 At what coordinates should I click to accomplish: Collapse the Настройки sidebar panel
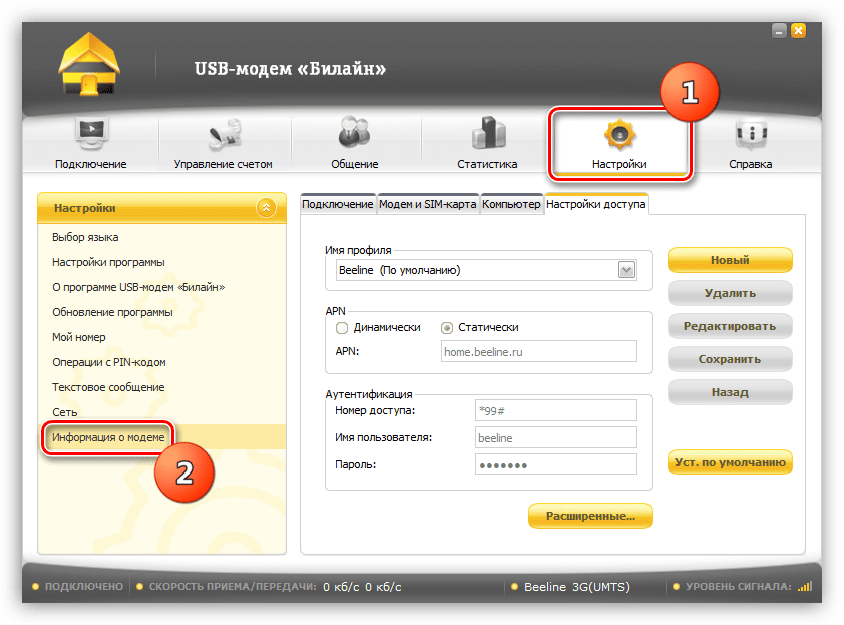[265, 208]
